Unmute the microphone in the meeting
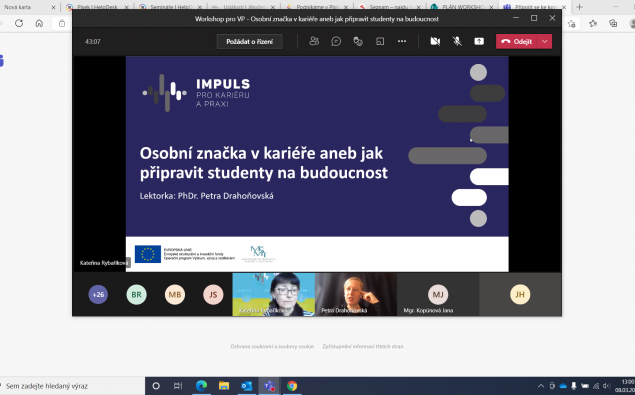The image size is (635, 395). (457, 41)
